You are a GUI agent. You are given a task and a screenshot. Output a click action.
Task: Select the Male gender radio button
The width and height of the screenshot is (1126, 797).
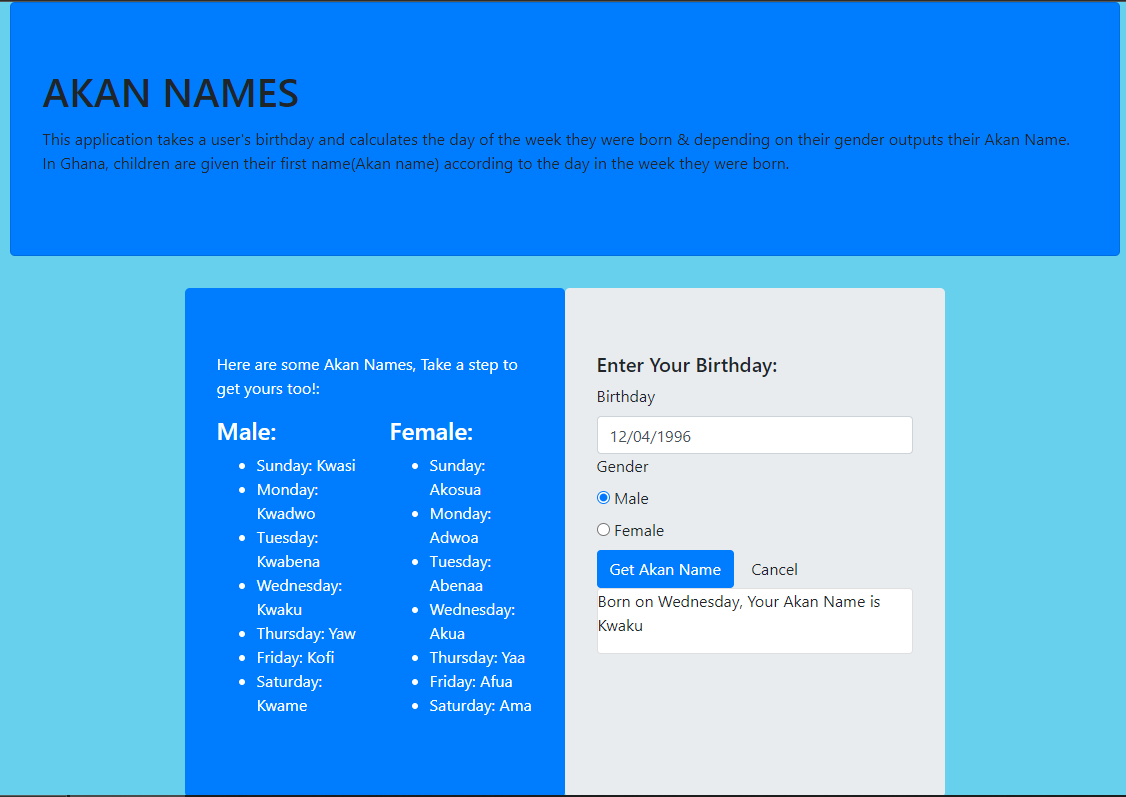click(603, 498)
